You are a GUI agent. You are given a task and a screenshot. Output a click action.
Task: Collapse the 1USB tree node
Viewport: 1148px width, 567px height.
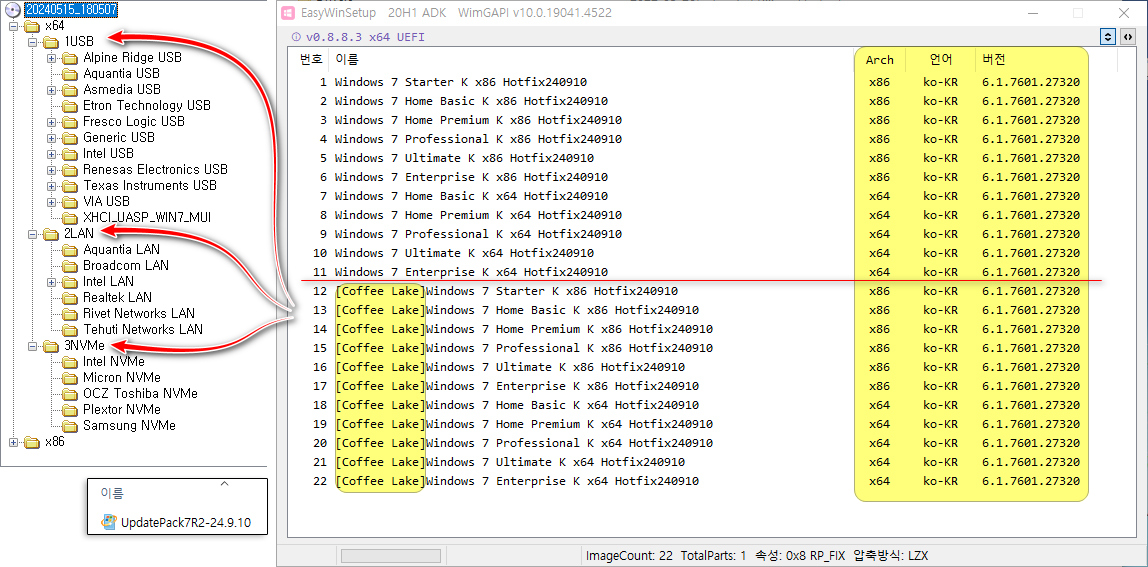(32, 42)
